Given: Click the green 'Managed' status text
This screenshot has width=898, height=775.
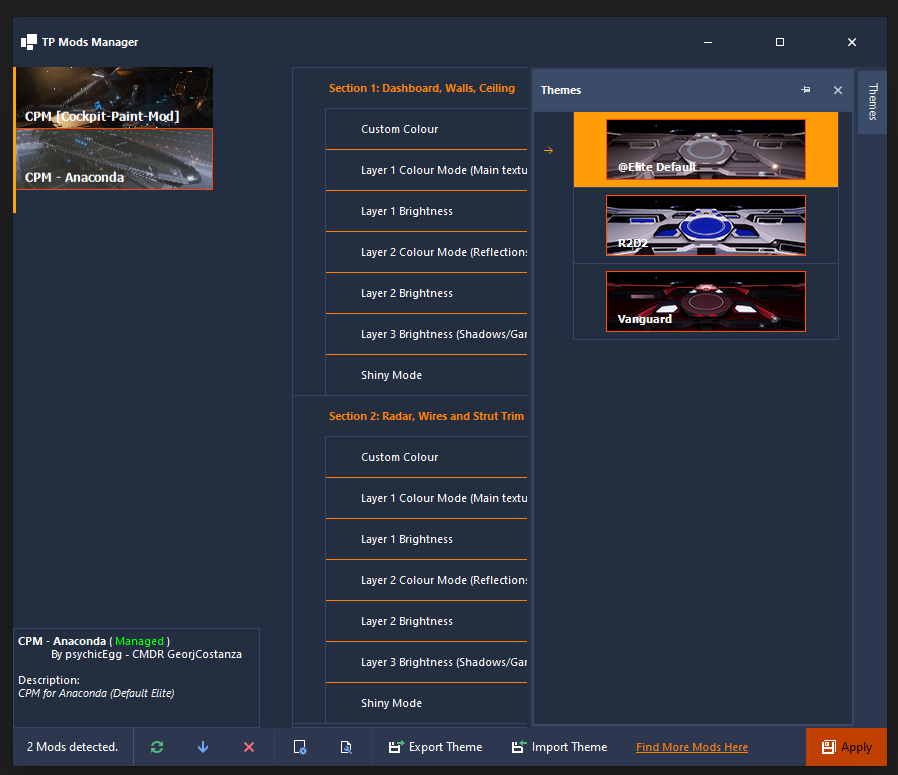Looking at the screenshot, I should [x=139, y=641].
